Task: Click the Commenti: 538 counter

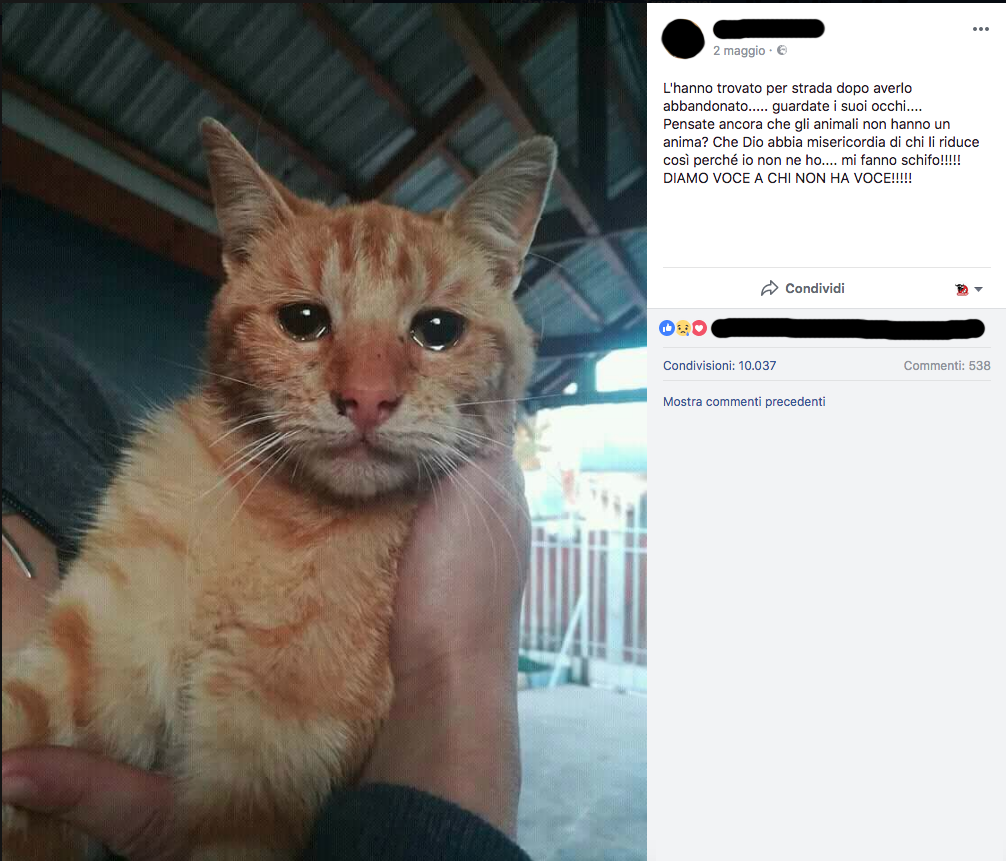Action: 947,366
